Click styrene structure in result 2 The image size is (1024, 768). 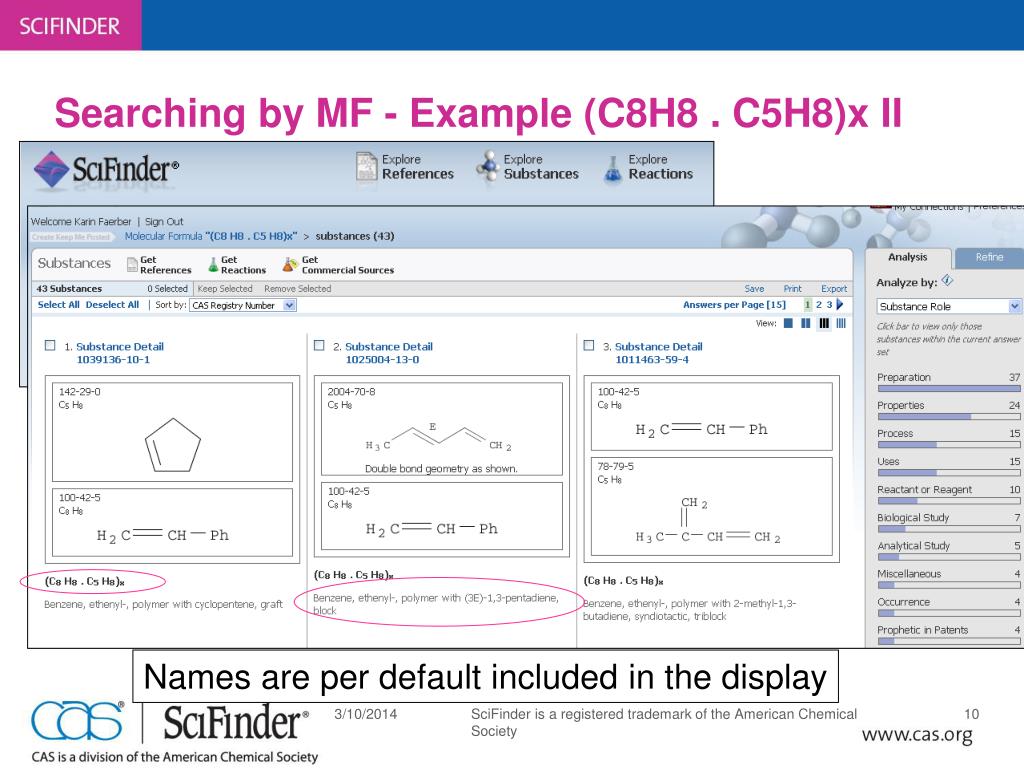point(441,516)
